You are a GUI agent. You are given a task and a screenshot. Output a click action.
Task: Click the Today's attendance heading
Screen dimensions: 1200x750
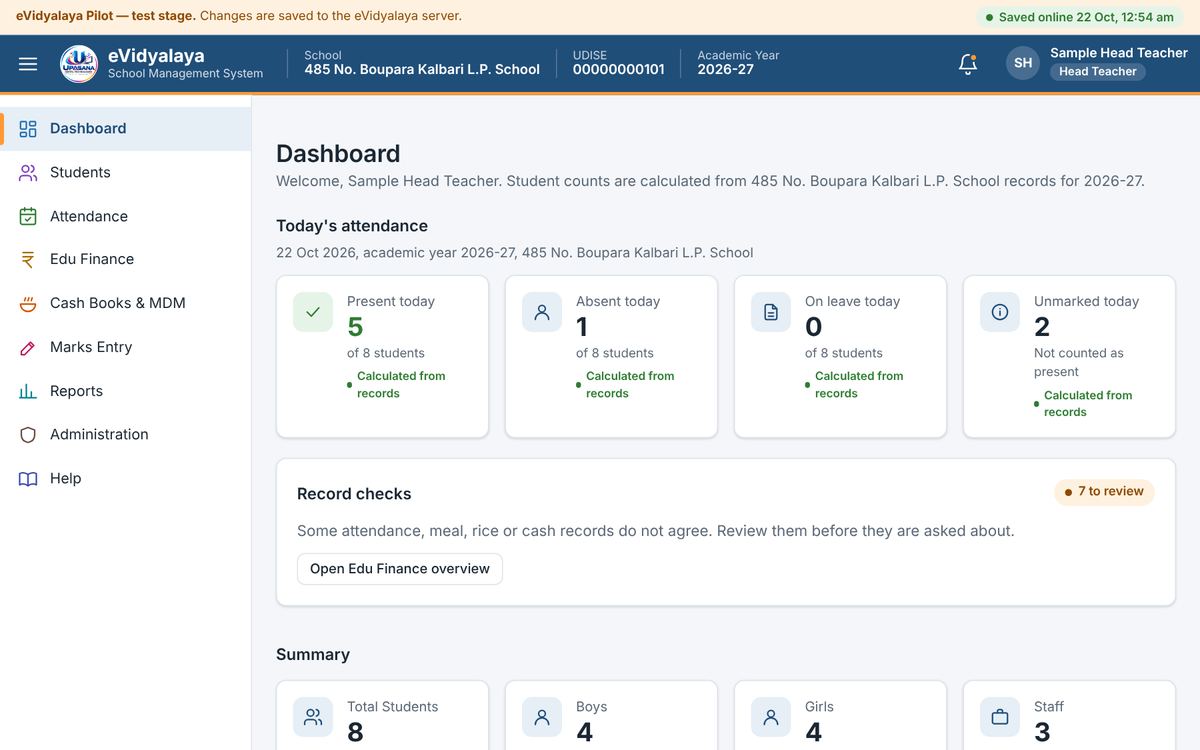click(x=352, y=226)
